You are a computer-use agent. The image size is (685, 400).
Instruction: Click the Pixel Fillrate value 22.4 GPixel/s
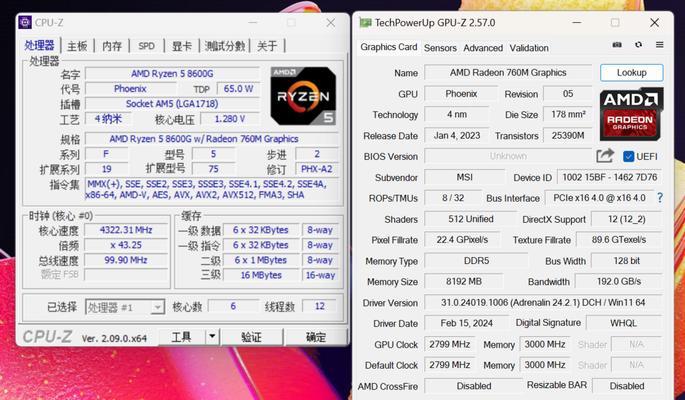tap(462, 240)
